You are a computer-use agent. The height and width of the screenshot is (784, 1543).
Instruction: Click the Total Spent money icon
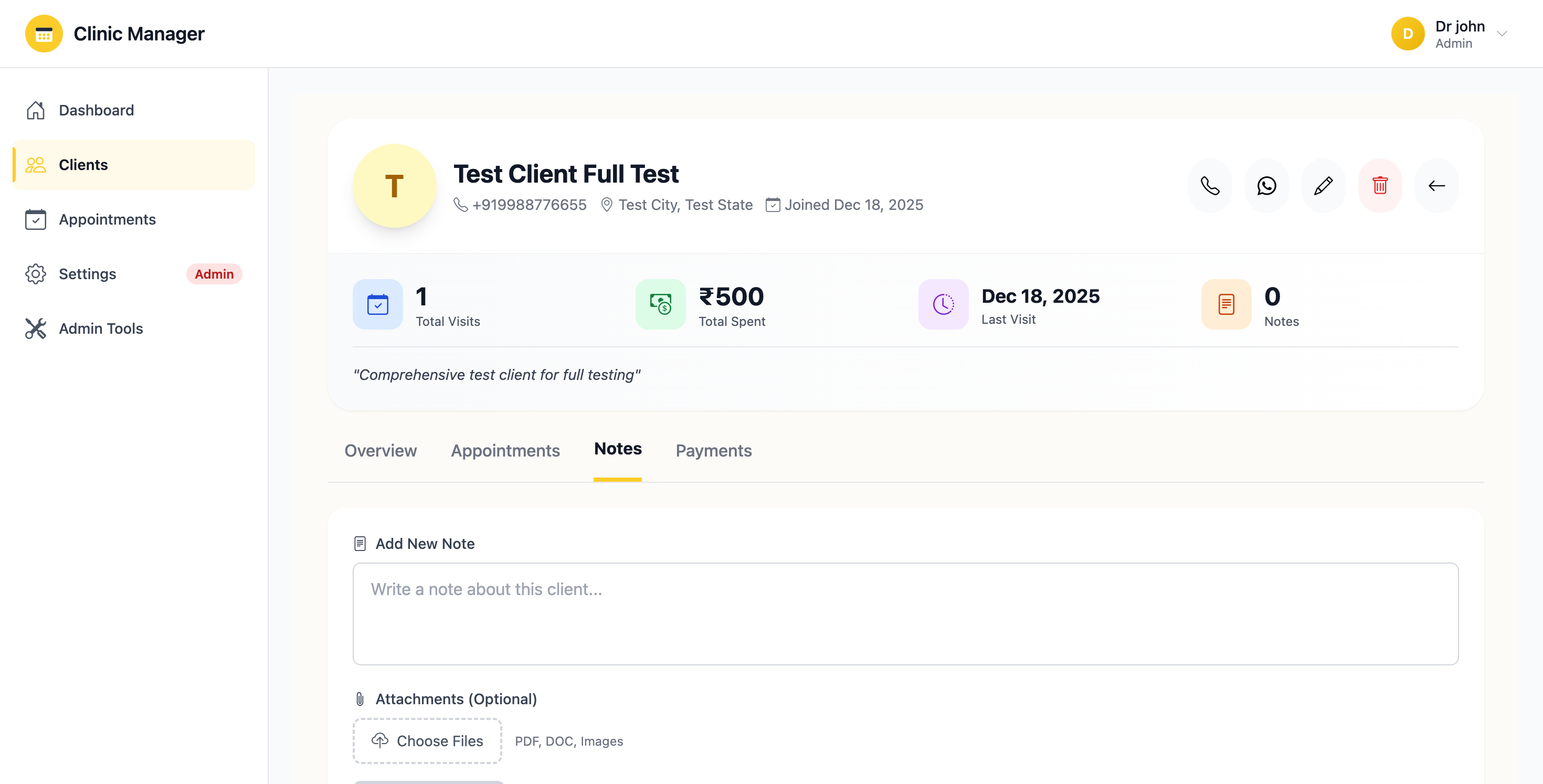660,304
